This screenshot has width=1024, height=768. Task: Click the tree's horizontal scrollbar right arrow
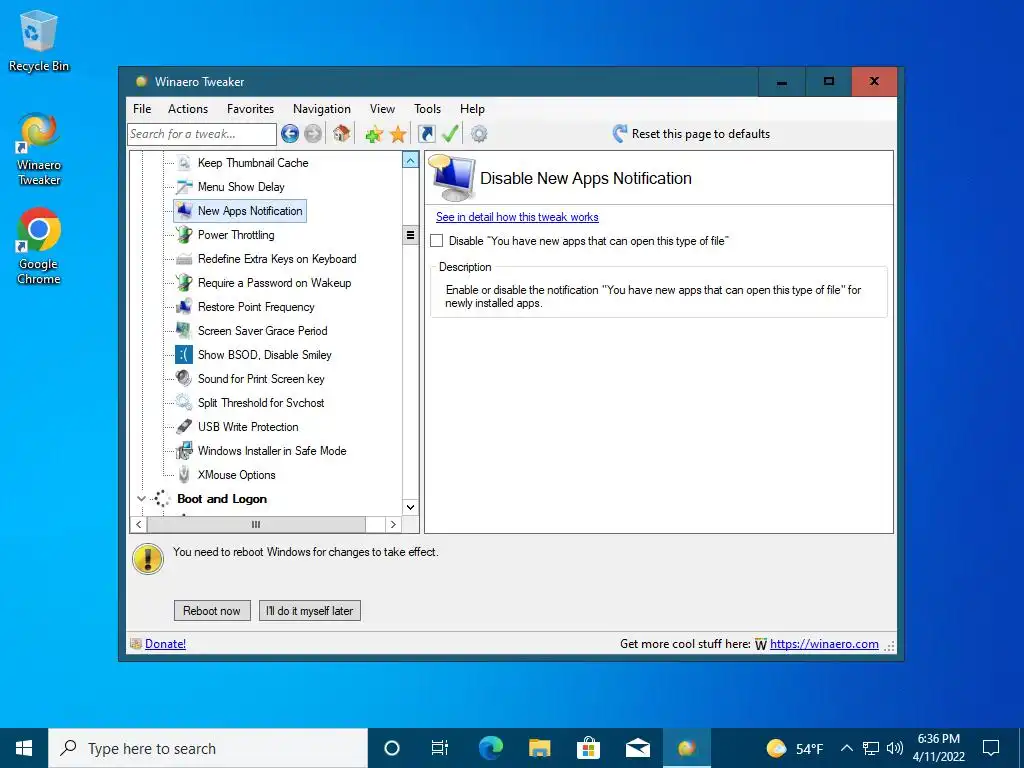(x=393, y=524)
